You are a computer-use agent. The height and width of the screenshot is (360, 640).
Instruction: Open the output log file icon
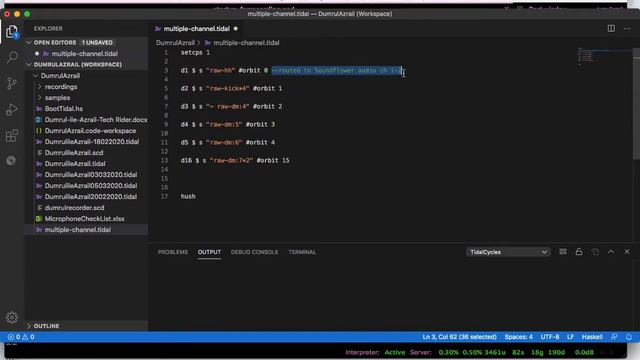coord(595,252)
